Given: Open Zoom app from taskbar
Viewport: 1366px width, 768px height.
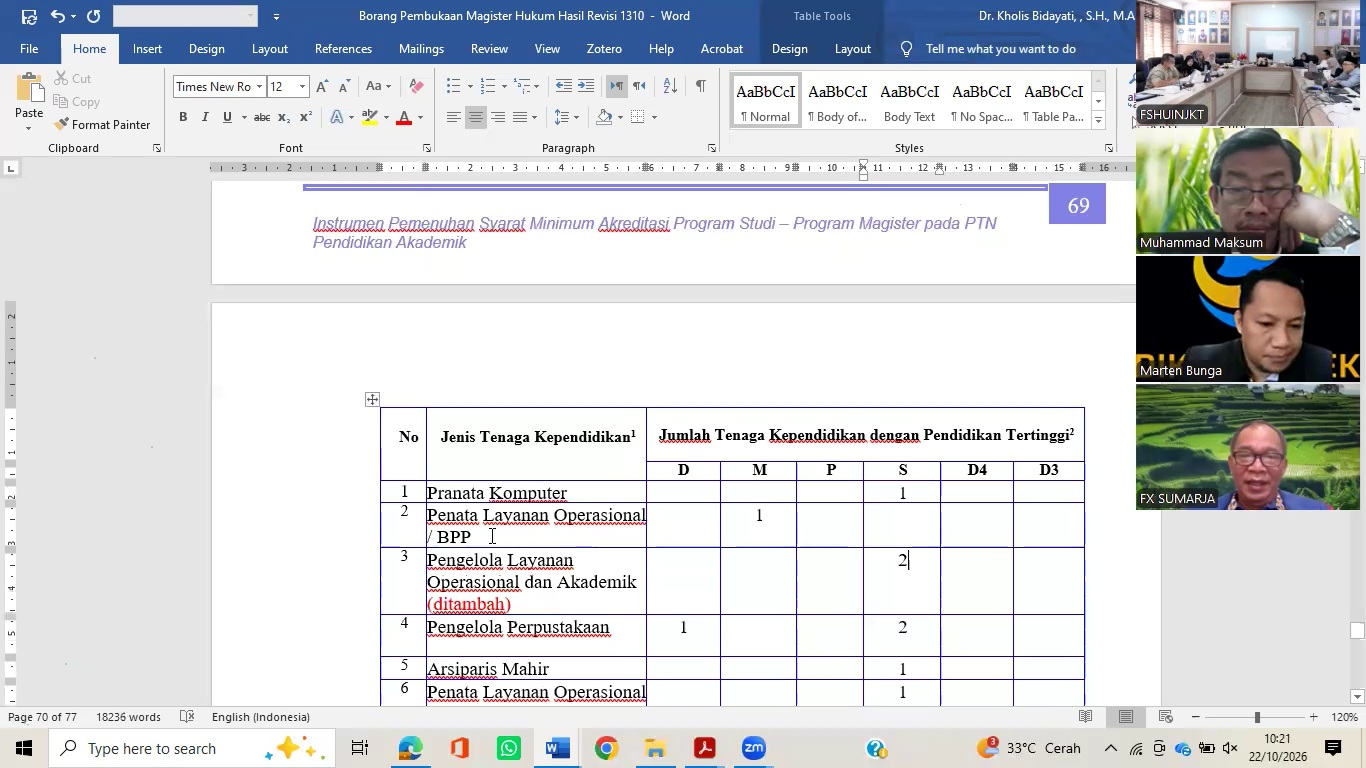Looking at the screenshot, I should (754, 748).
